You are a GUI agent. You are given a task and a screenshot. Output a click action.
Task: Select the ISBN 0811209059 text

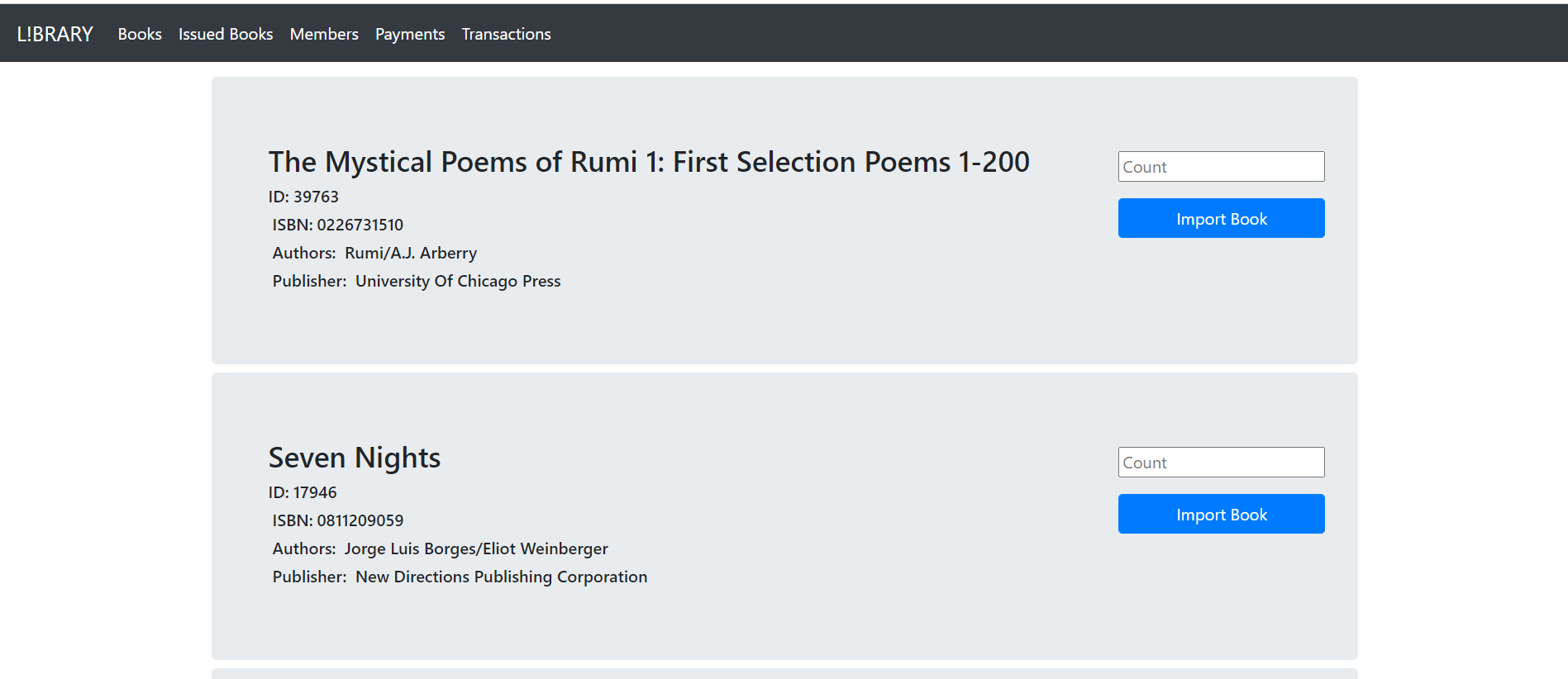pyautogui.click(x=338, y=520)
